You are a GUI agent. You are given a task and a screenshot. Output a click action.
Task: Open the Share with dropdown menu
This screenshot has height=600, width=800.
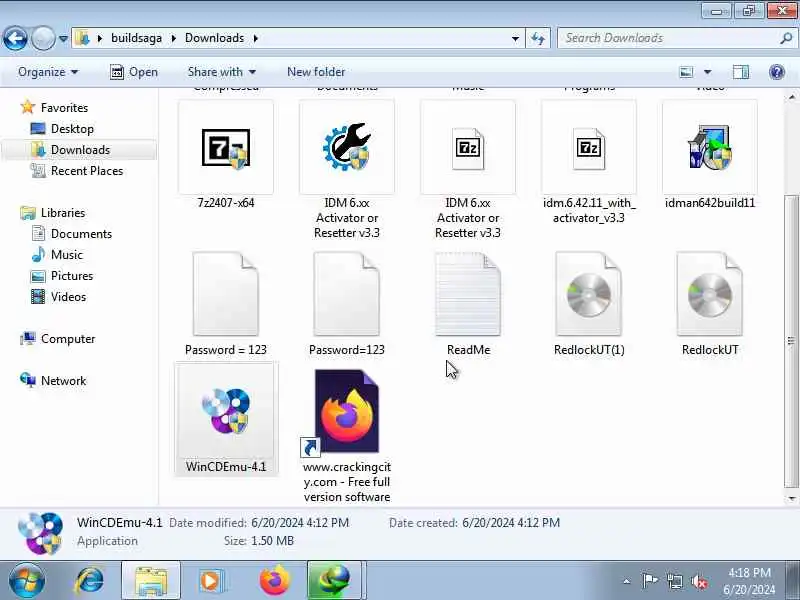(221, 72)
